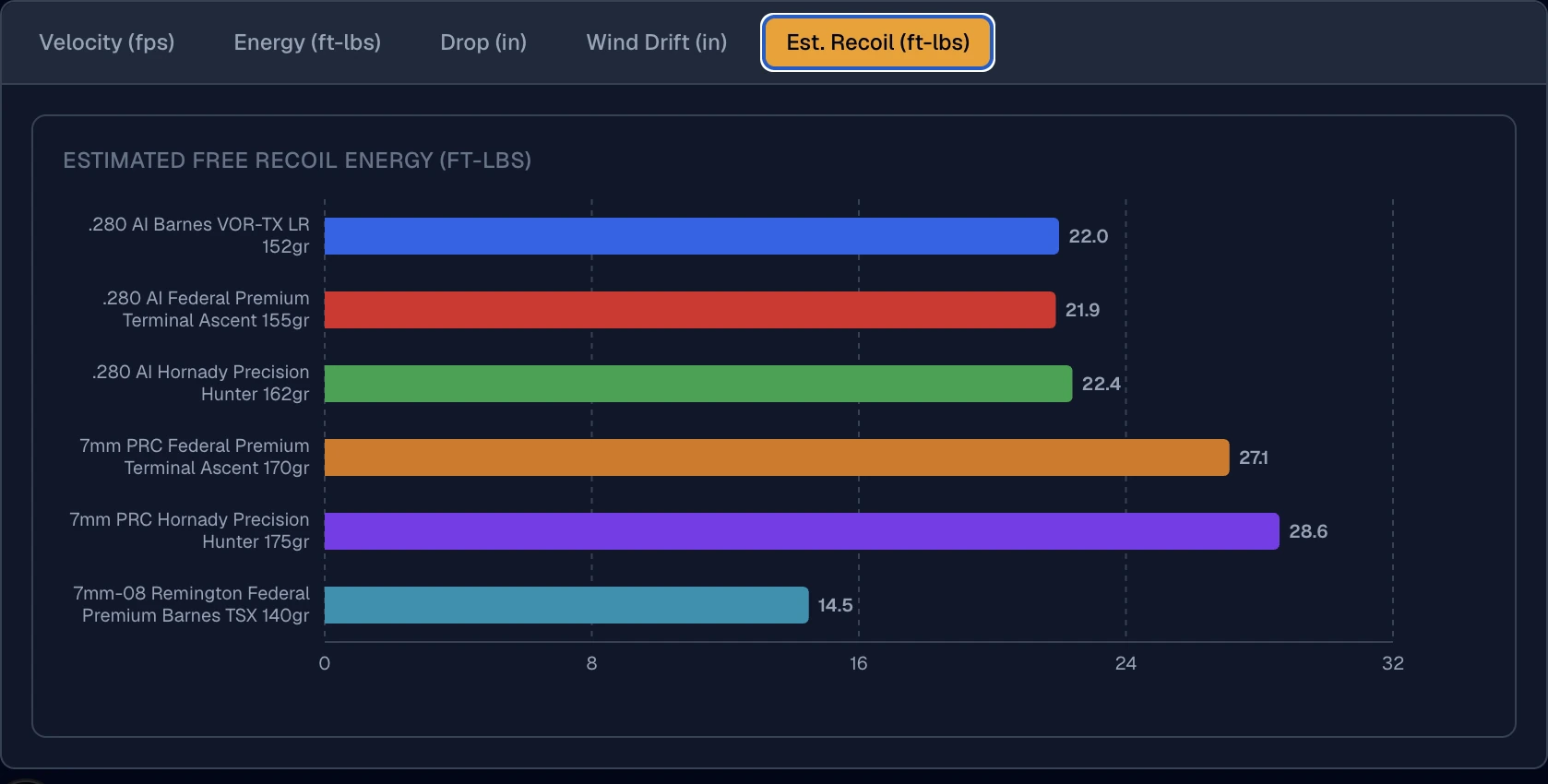Select the teal 7mm-08 Remington bar
Screen dimensions: 1548x784
tap(566, 605)
